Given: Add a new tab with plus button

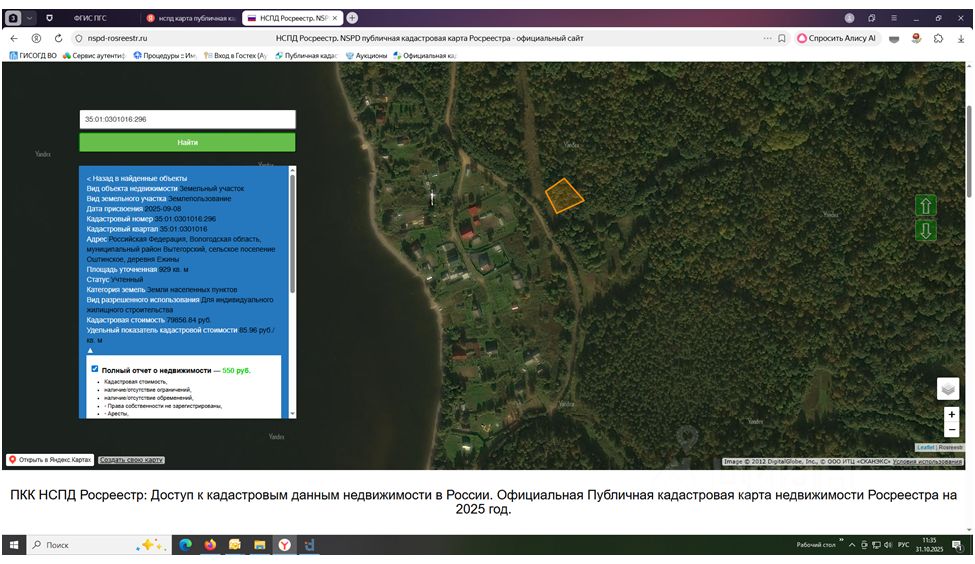Looking at the screenshot, I should (x=352, y=18).
